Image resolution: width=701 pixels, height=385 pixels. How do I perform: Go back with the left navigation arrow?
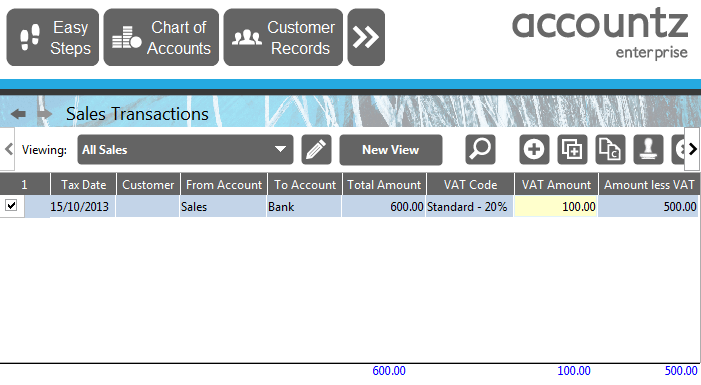(x=18, y=114)
